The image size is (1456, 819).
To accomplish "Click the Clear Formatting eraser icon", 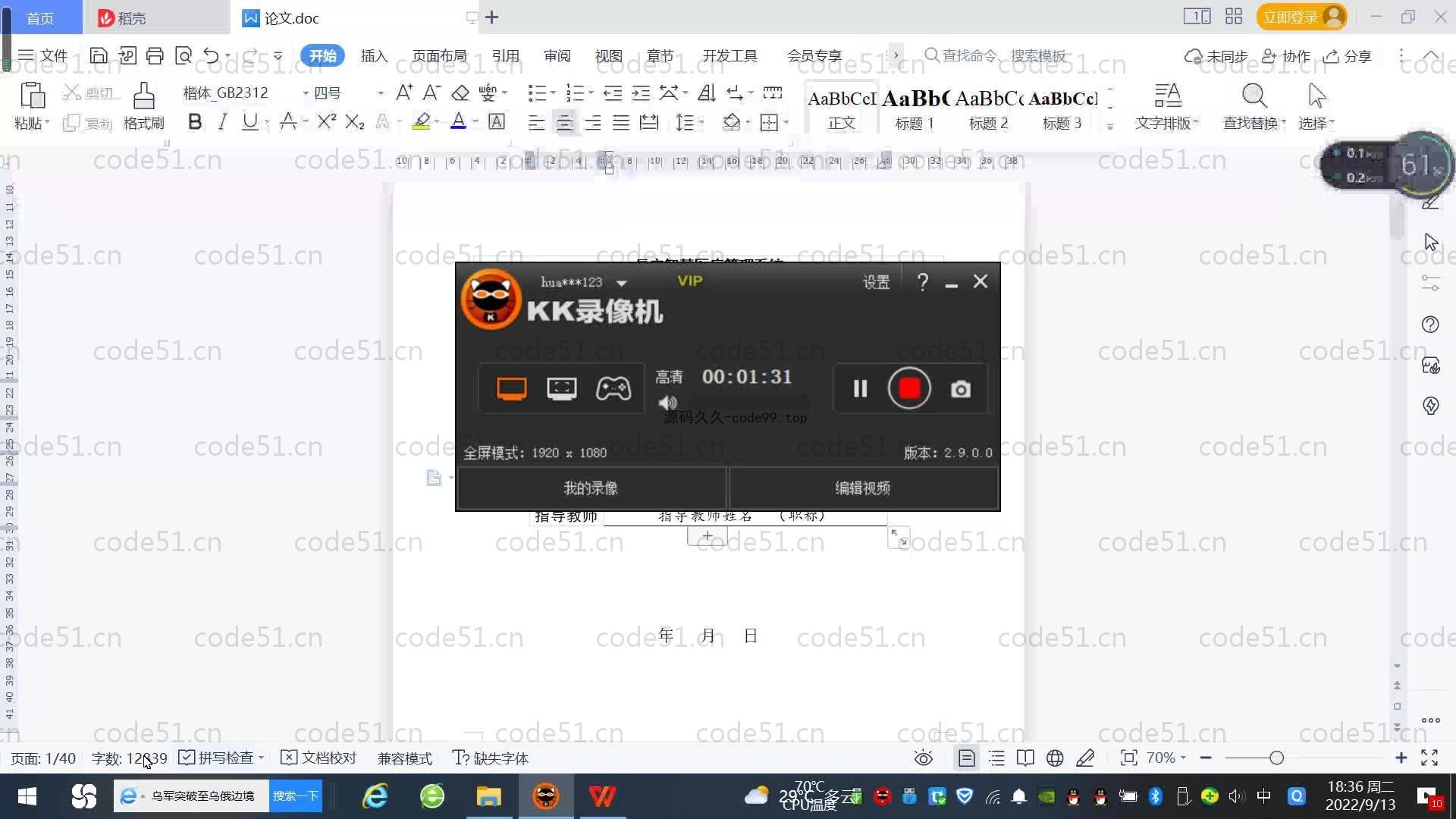I will tap(460, 93).
